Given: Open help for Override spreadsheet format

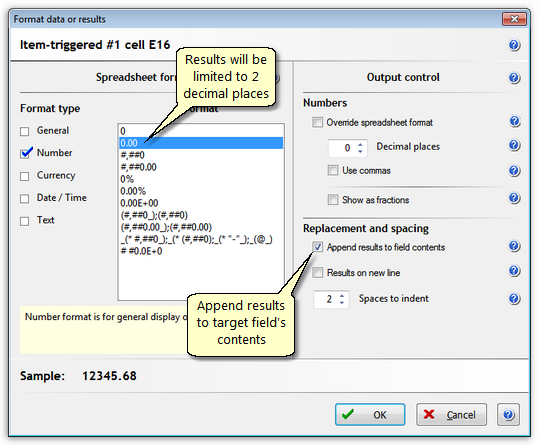Looking at the screenshot, I should [x=514, y=121].
